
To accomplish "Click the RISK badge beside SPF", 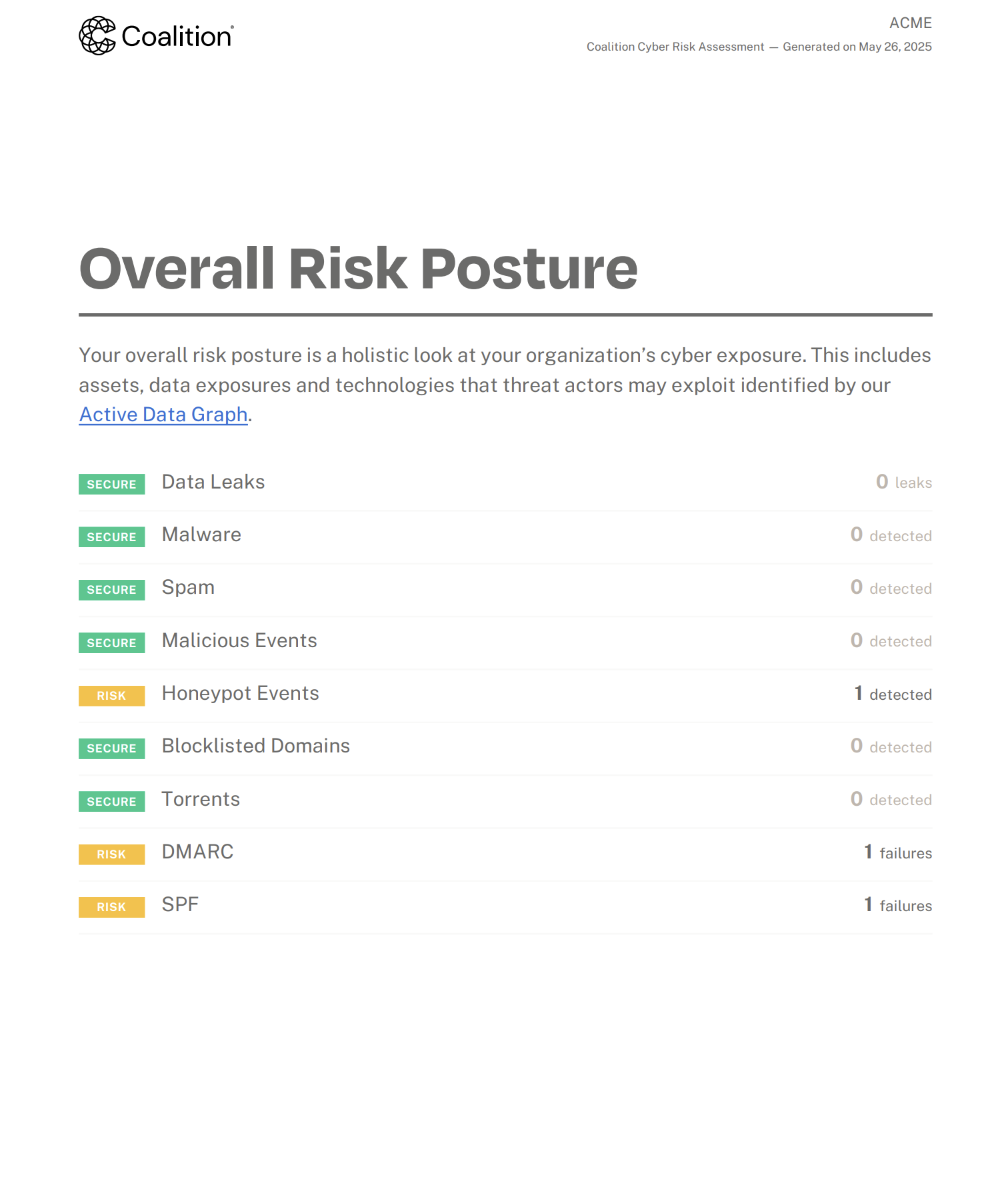I will [111, 907].
